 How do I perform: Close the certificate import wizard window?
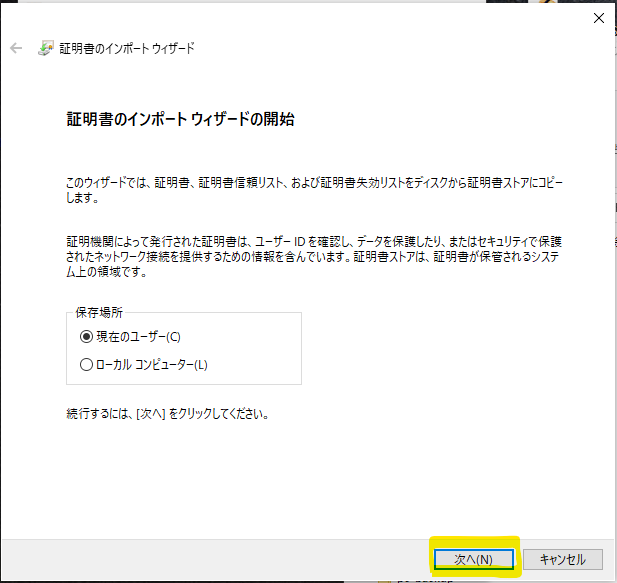599,18
